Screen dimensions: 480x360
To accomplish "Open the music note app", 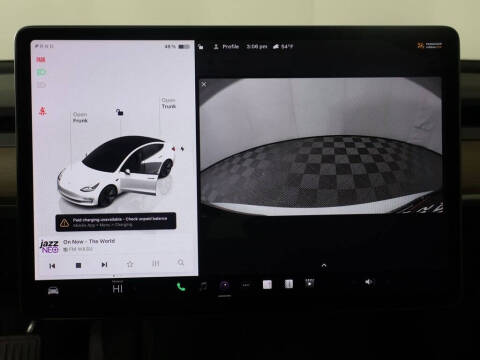I will (203, 286).
